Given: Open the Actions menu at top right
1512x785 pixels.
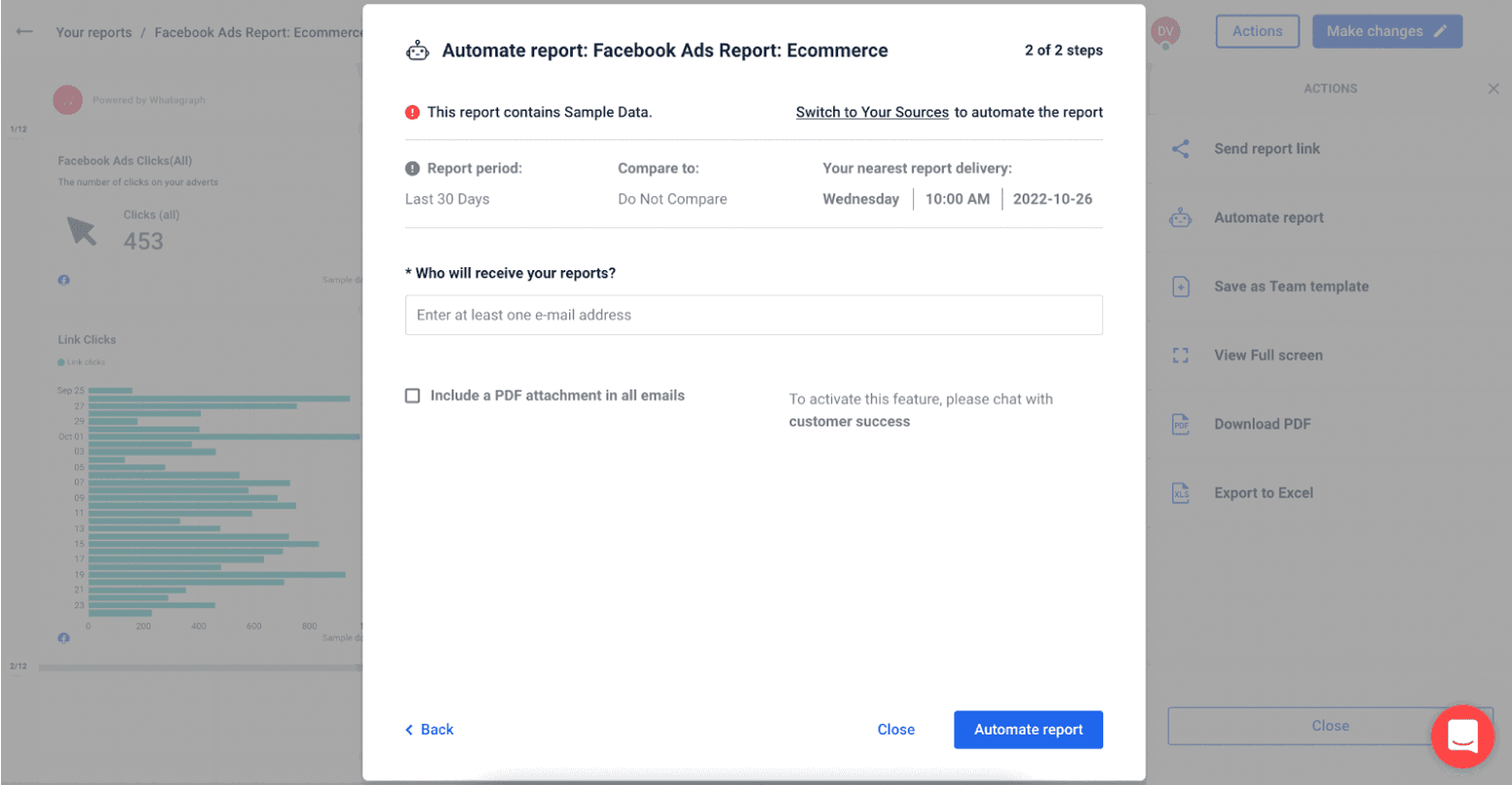Looking at the screenshot, I should click(x=1256, y=31).
